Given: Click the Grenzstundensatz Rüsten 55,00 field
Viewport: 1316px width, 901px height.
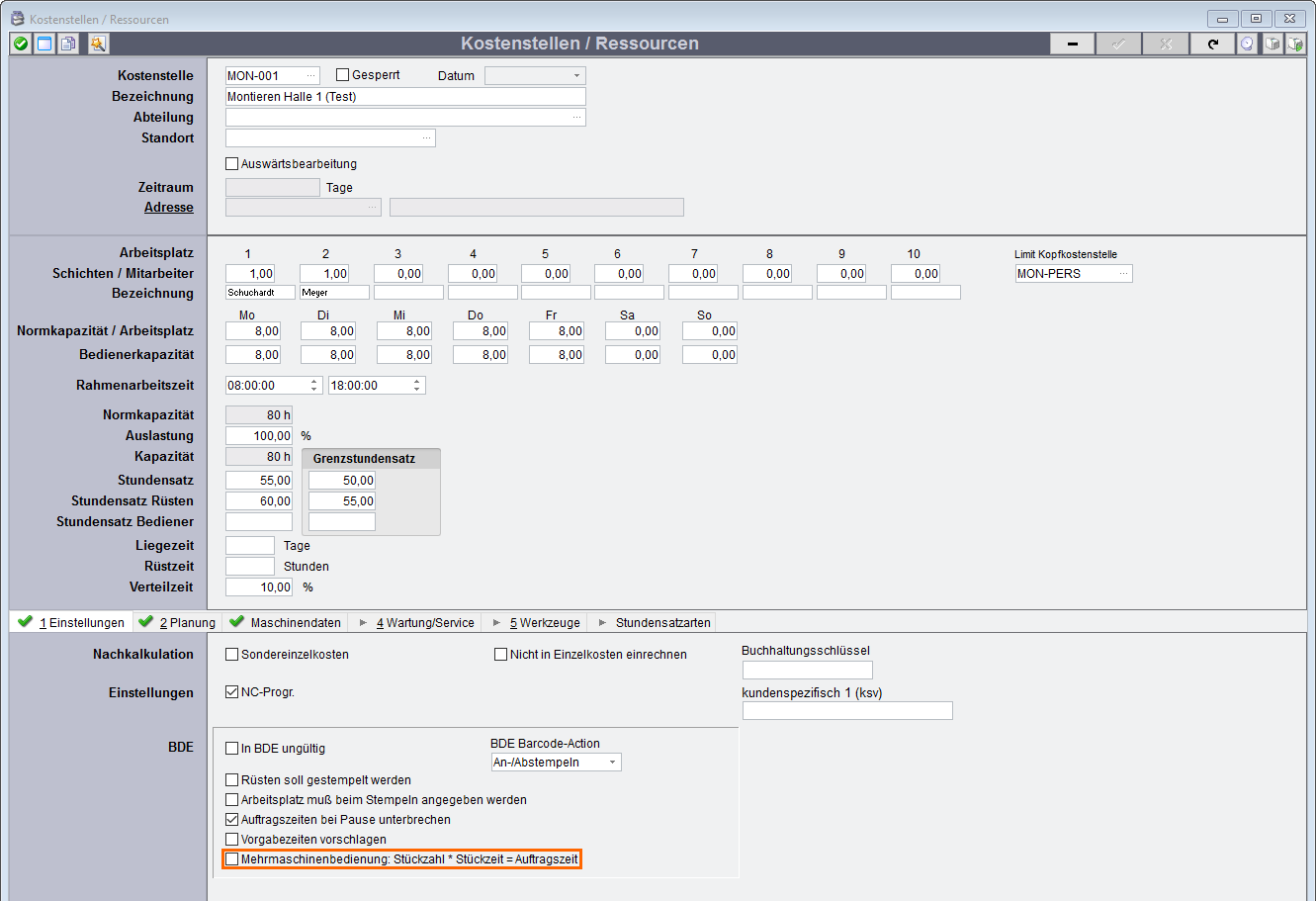Looking at the screenshot, I should 342,500.
